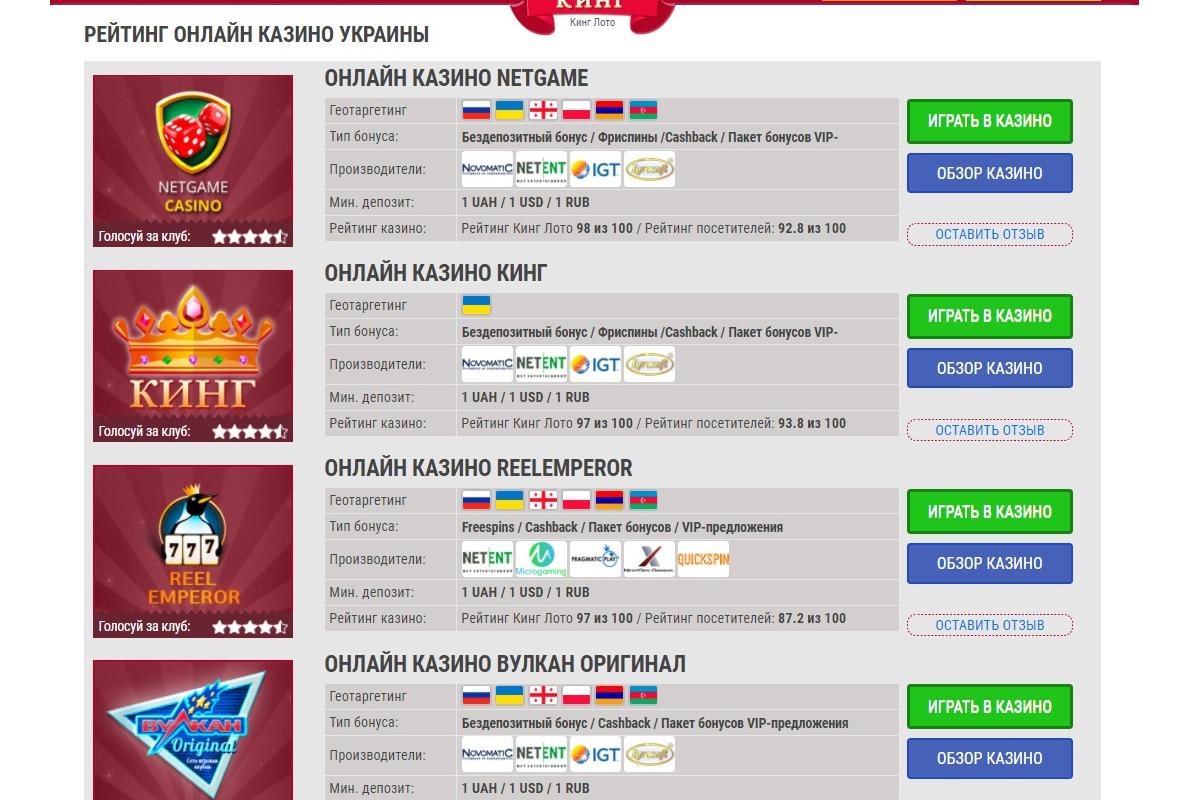Click the Microgaming logo in ReelEmperor row

(541, 559)
